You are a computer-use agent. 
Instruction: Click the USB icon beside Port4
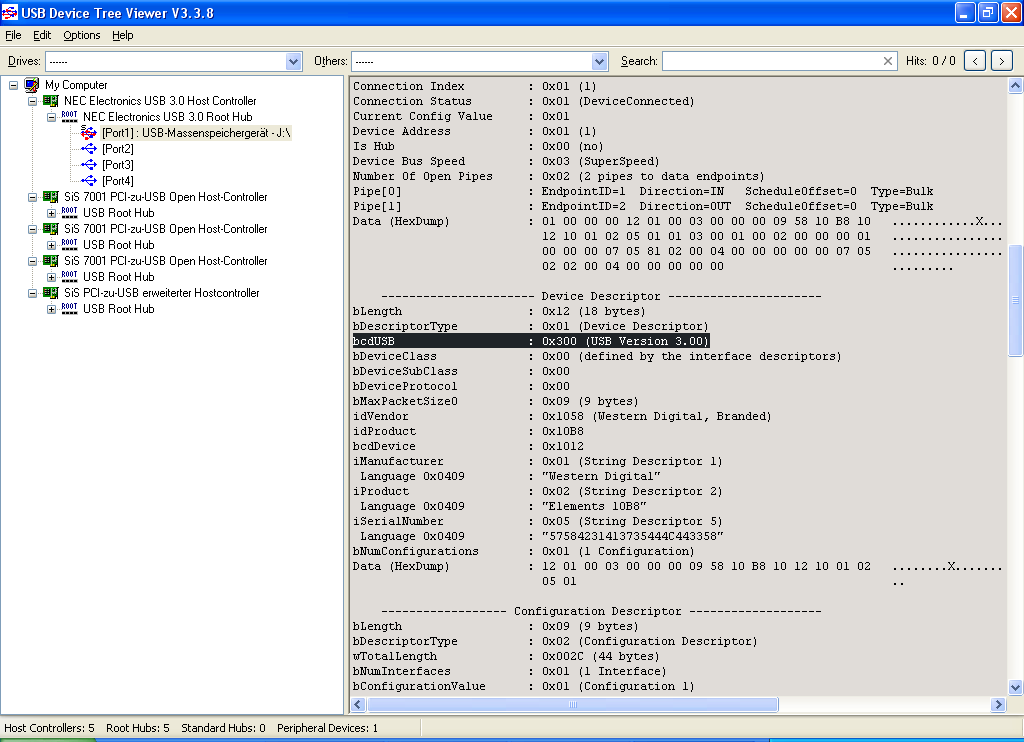click(88, 181)
